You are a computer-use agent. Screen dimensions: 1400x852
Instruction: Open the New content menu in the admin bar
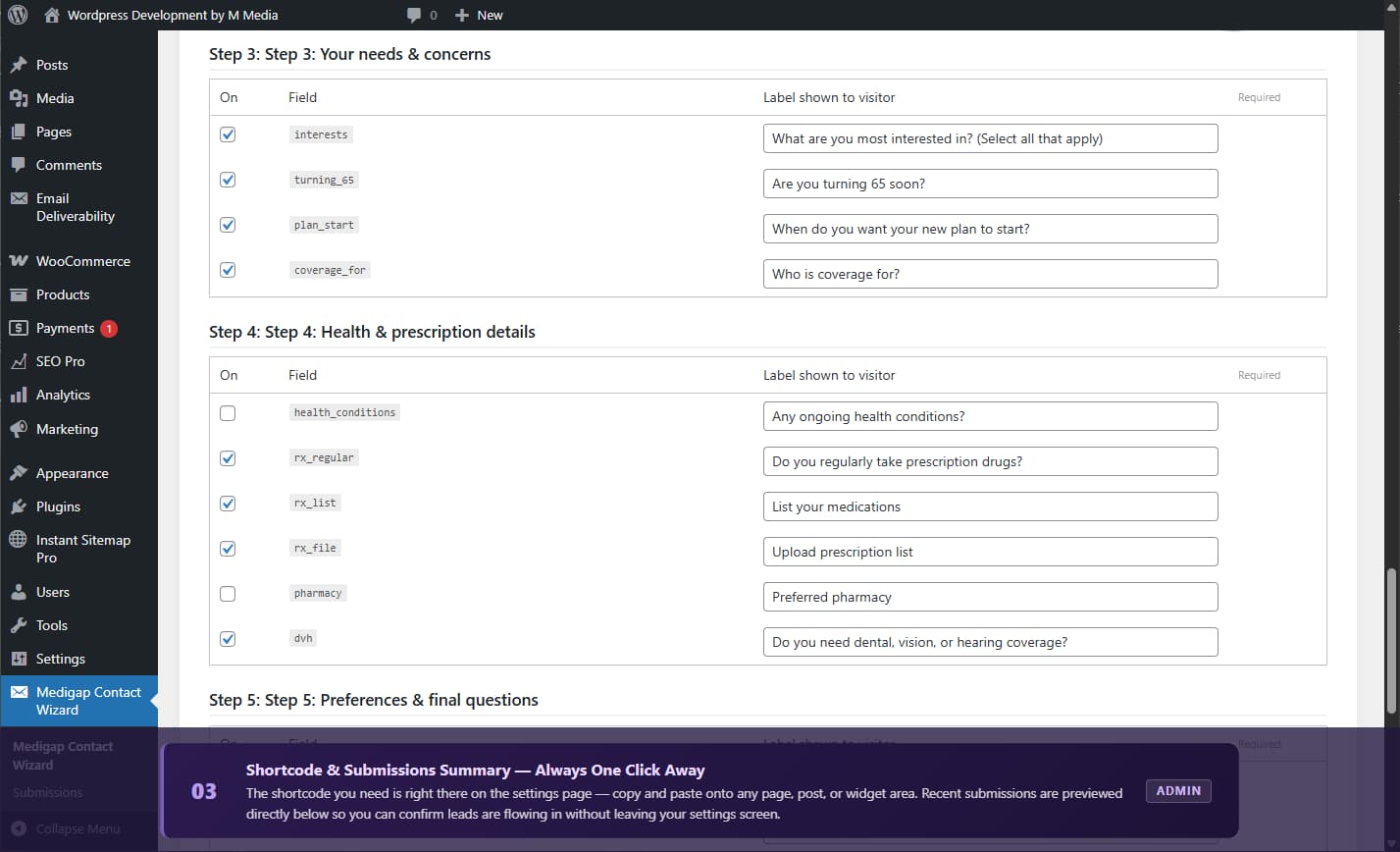coord(479,15)
